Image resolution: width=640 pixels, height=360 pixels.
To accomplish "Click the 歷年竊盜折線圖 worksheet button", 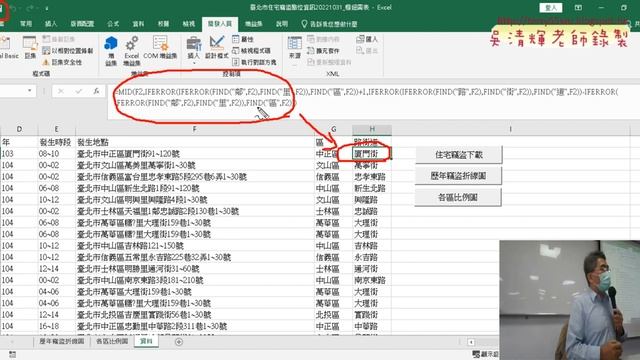I will 458,176.
